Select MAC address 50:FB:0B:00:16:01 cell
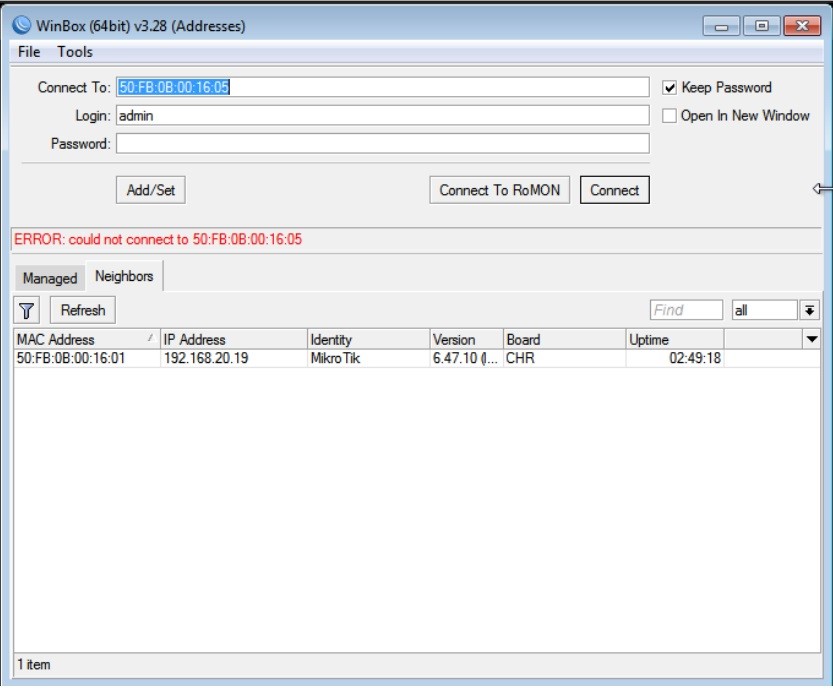The image size is (833, 699). click(87, 359)
